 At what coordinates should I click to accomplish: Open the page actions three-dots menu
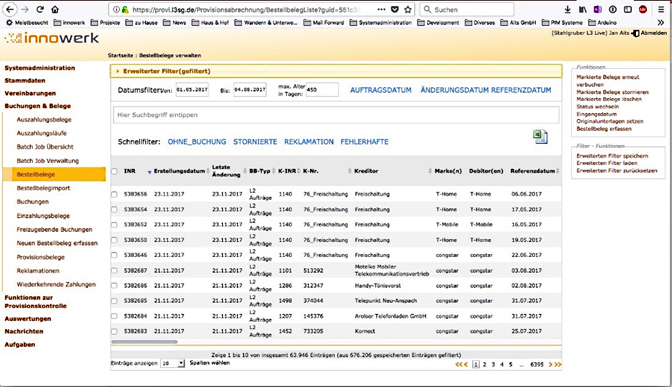pos(381,9)
